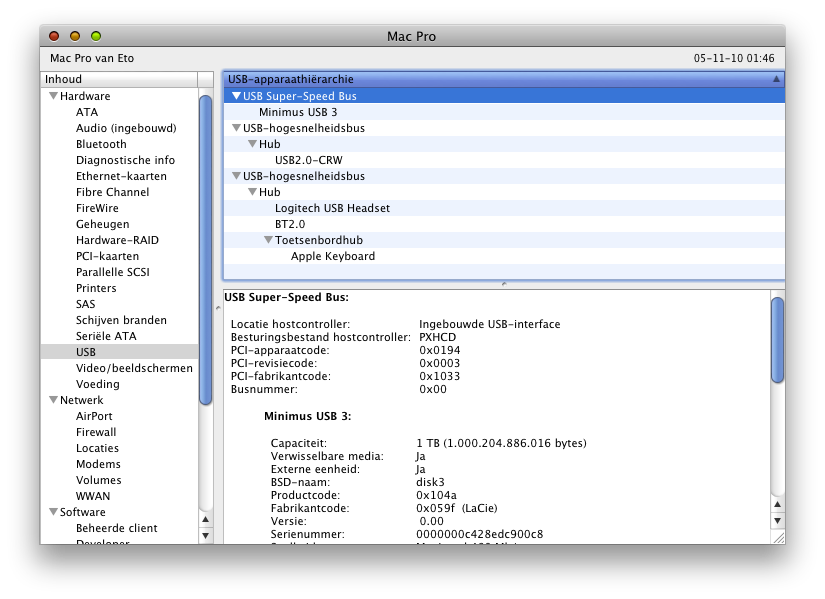825x599 pixels.
Task: Open the Diagnostische info section
Action: 126,160
